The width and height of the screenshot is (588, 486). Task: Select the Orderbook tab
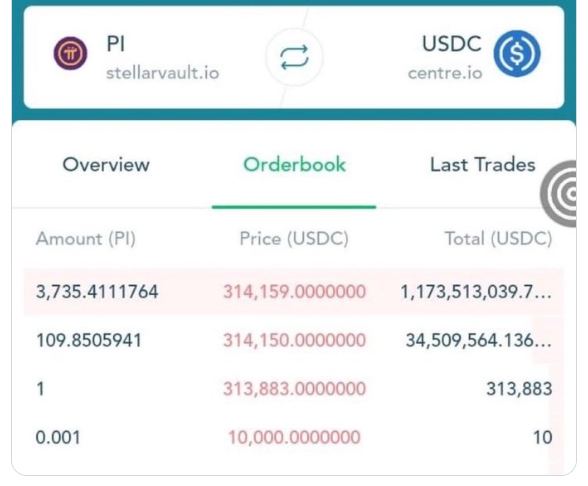294,165
